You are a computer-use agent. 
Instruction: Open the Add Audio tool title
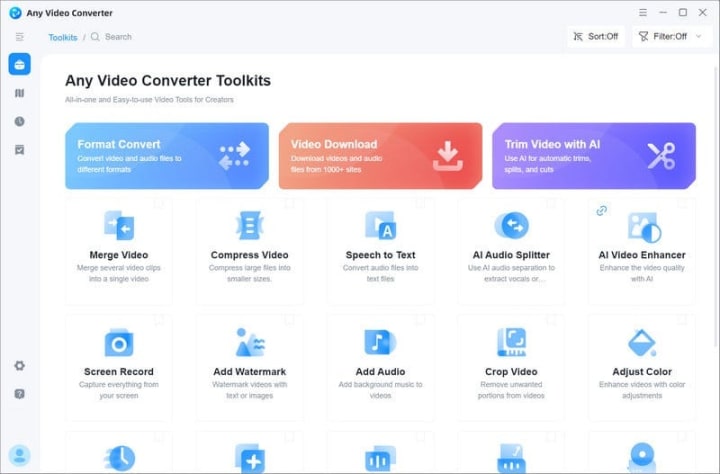pos(380,372)
